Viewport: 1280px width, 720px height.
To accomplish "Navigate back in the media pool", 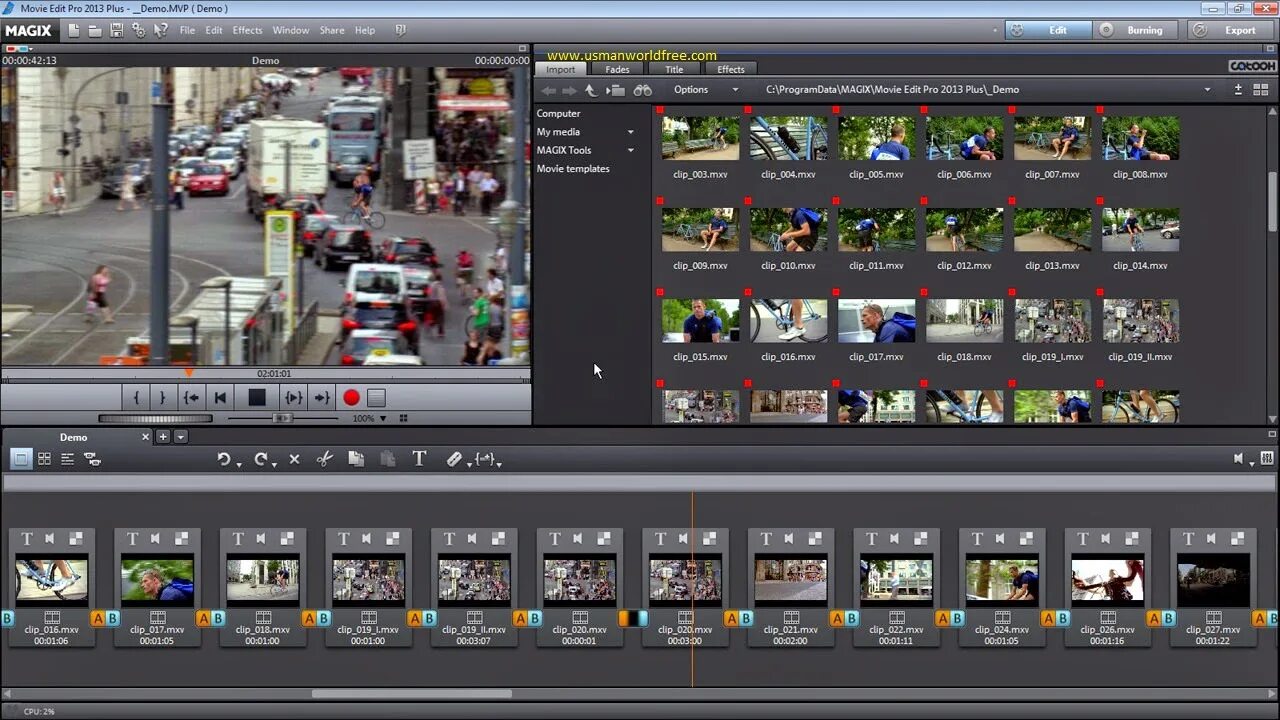I will 549,90.
